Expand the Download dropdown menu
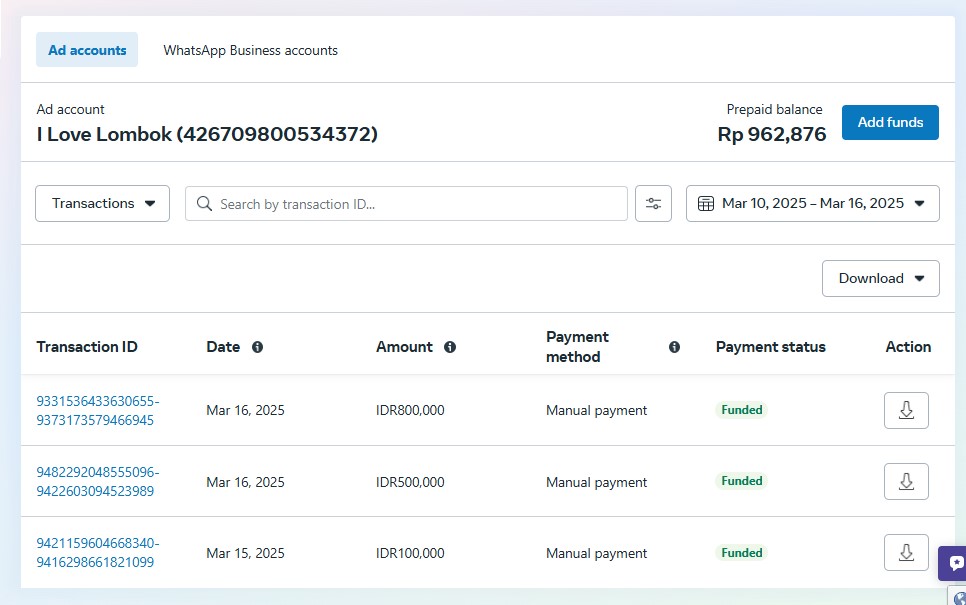Viewport: 966px width, 605px height. pos(880,278)
